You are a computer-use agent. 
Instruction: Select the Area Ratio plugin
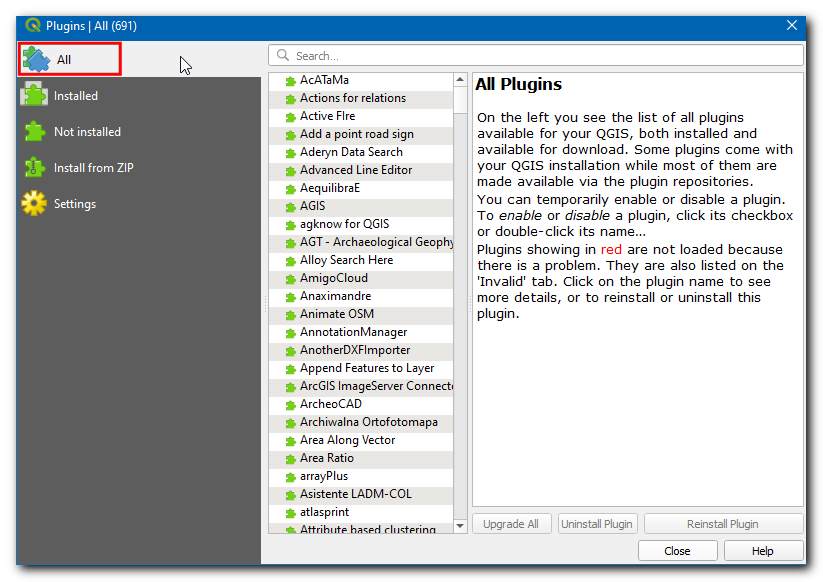click(326, 458)
